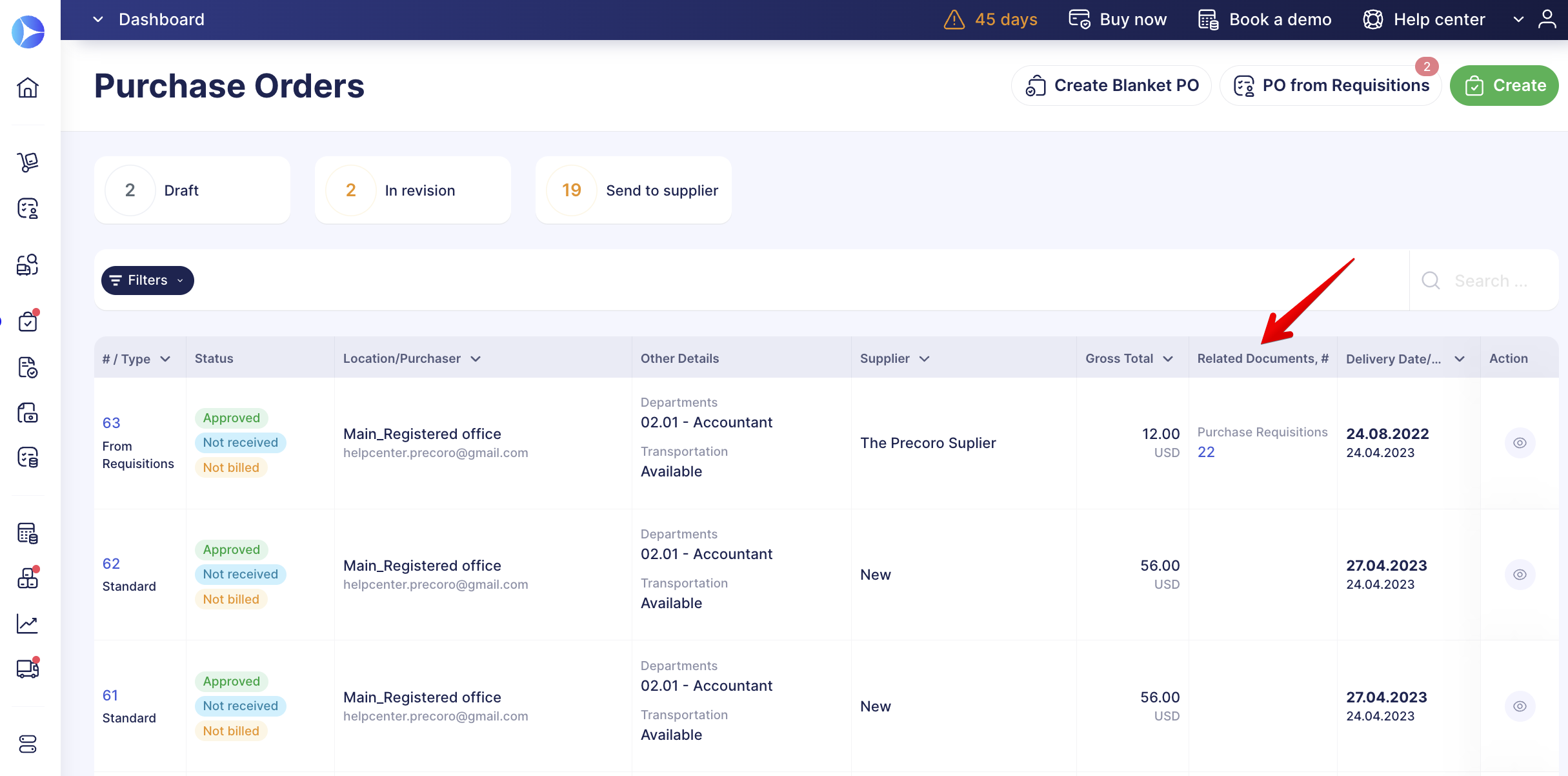The width and height of the screenshot is (1568, 776).
Task: Select the Draft purchase orders tab
Action: [192, 190]
